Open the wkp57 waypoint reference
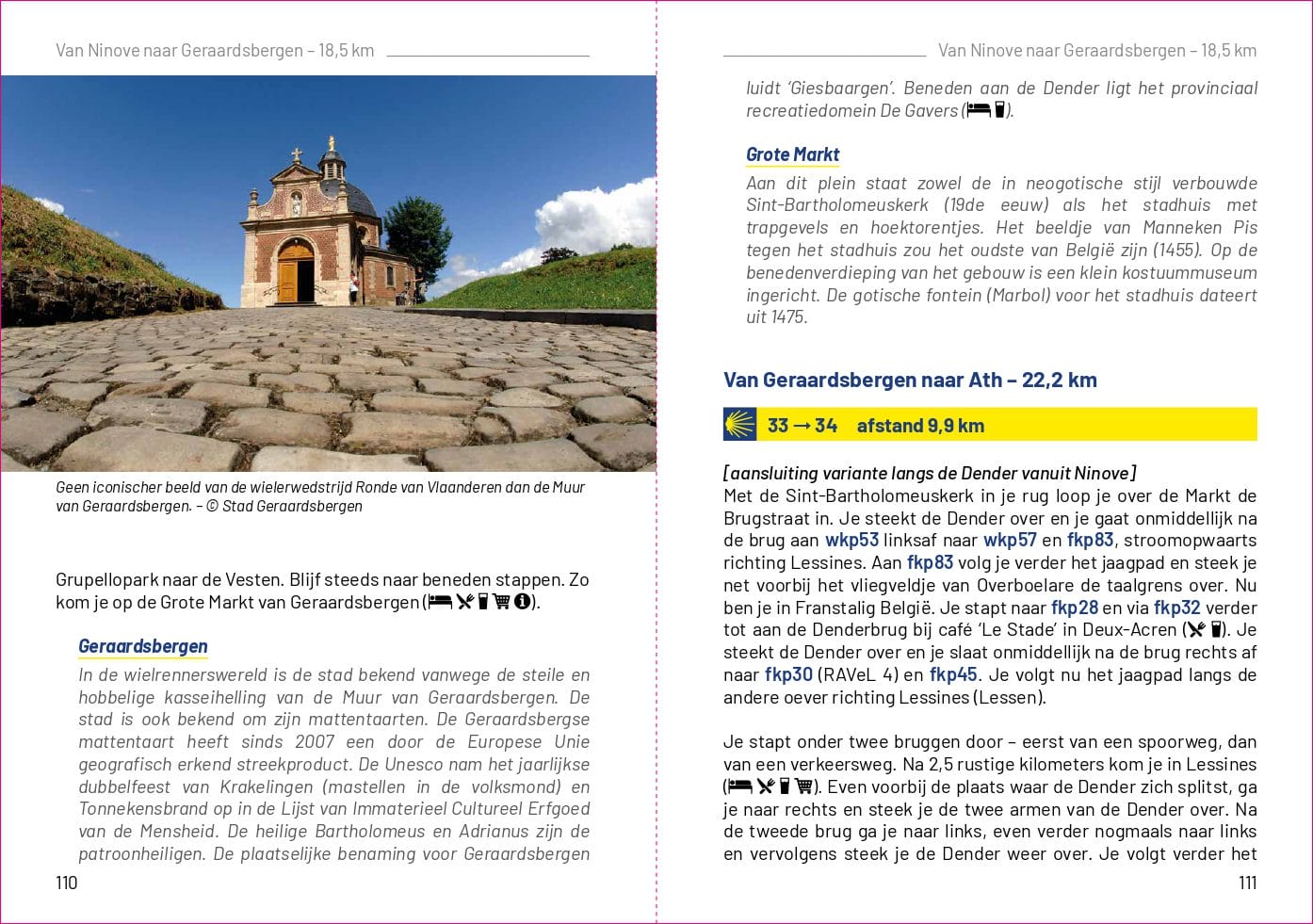 (x=1010, y=540)
